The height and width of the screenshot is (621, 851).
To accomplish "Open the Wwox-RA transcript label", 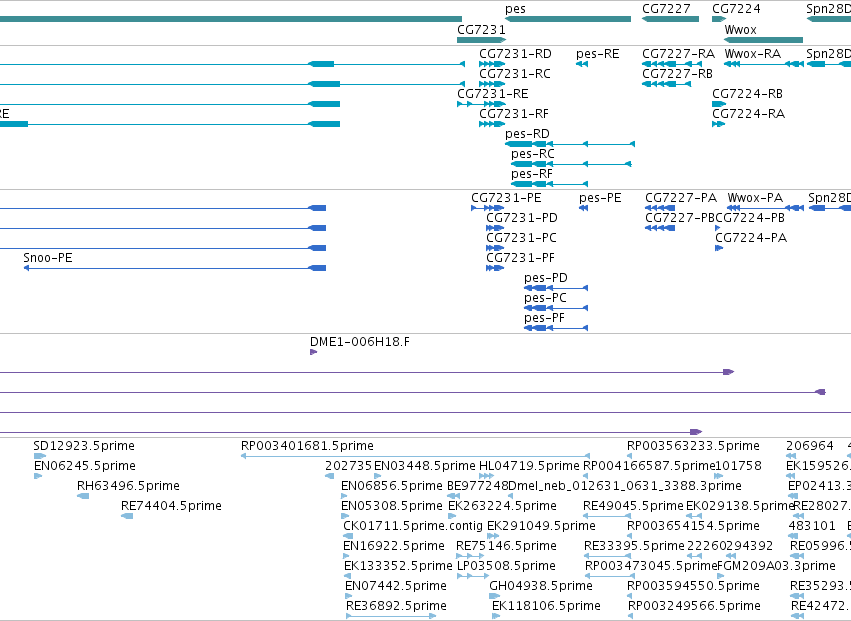I will click(753, 54).
